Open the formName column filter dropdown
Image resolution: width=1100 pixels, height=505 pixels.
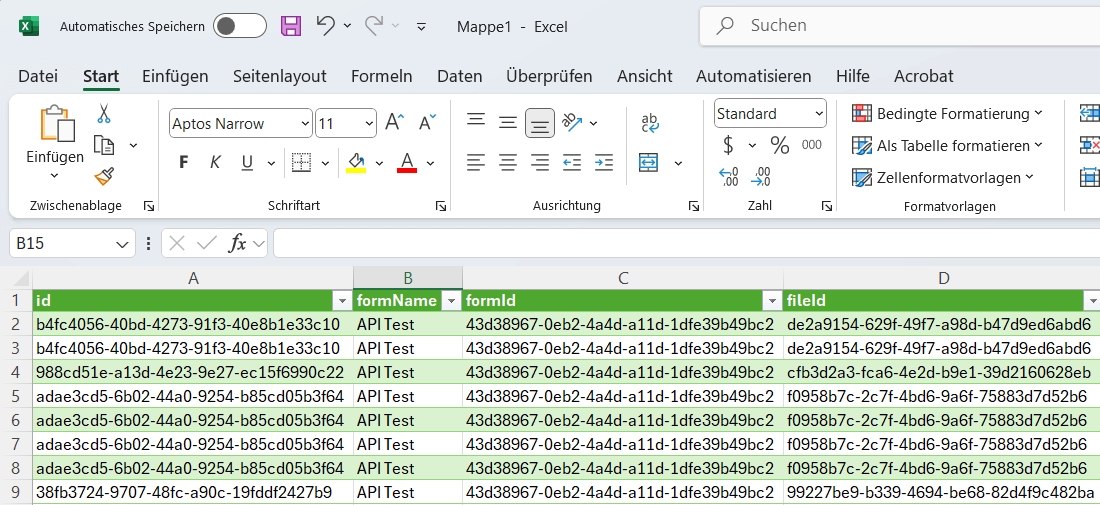451,301
